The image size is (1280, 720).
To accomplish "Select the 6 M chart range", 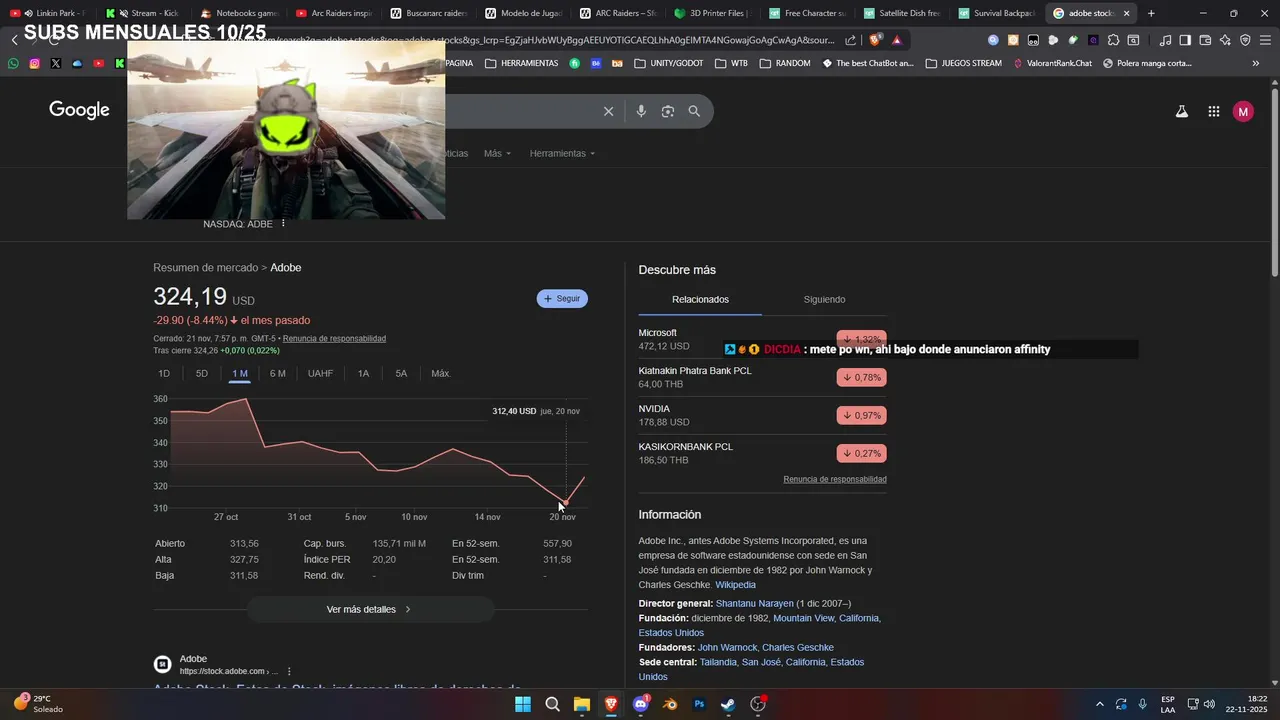I will [x=277, y=373].
